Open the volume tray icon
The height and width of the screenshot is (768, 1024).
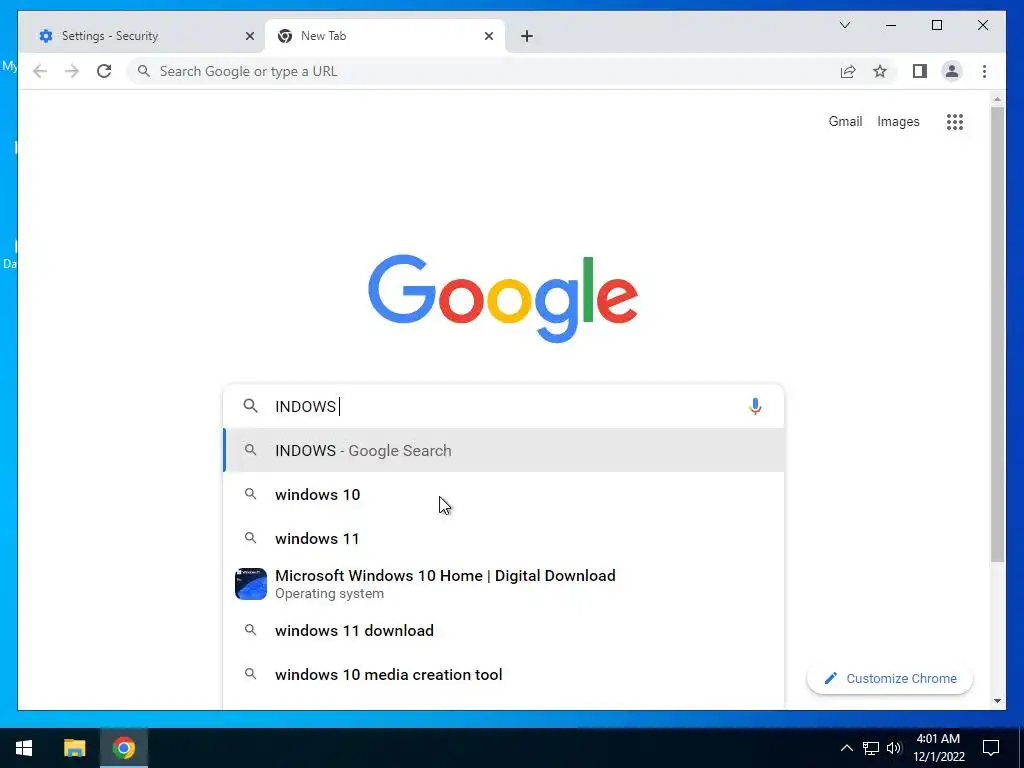coord(894,748)
